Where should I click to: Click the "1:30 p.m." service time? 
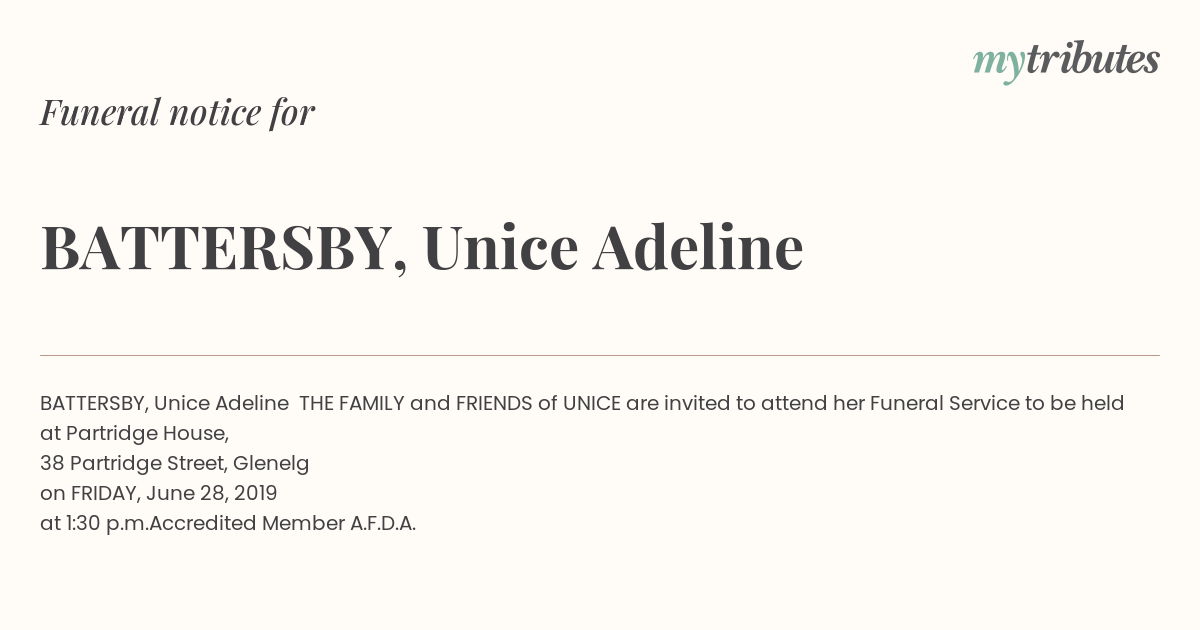[x=104, y=523]
